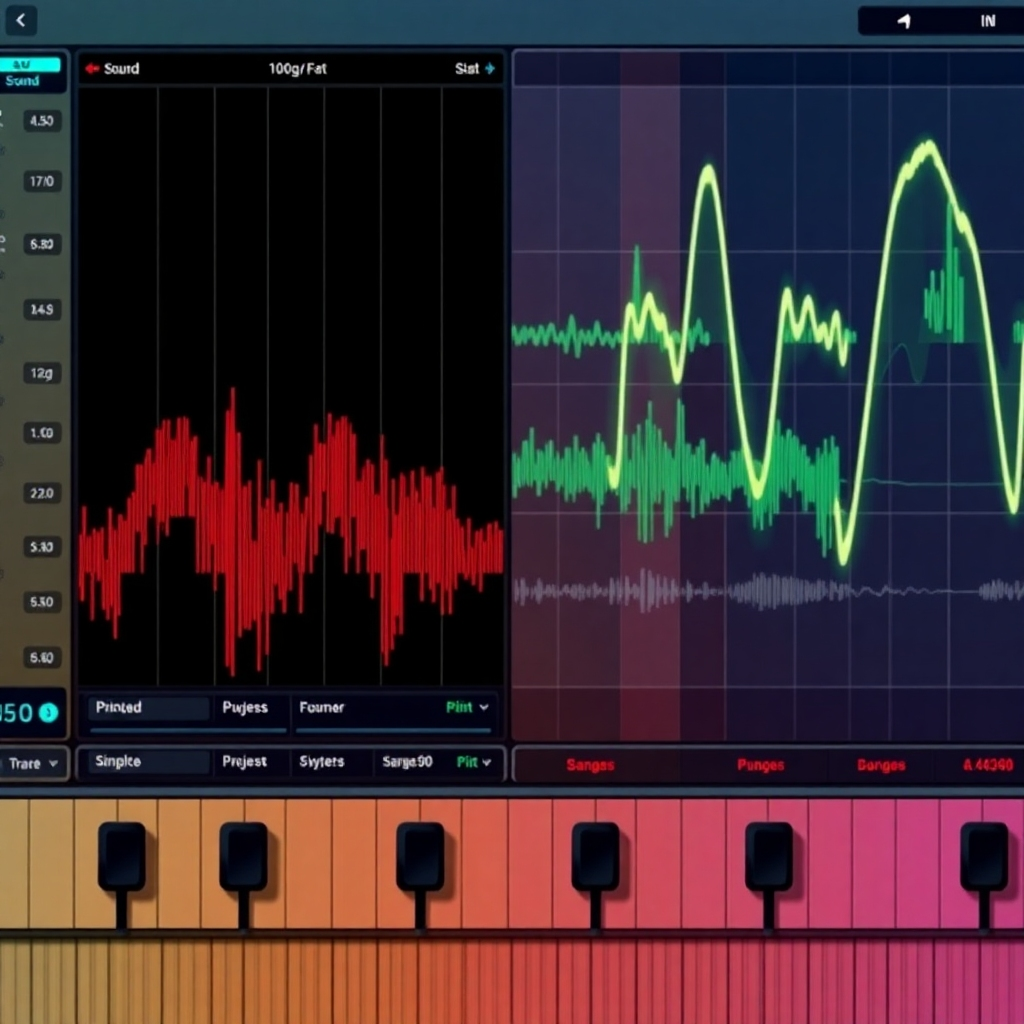
Task: Switch to the Sound tab
Action: coord(22,80)
